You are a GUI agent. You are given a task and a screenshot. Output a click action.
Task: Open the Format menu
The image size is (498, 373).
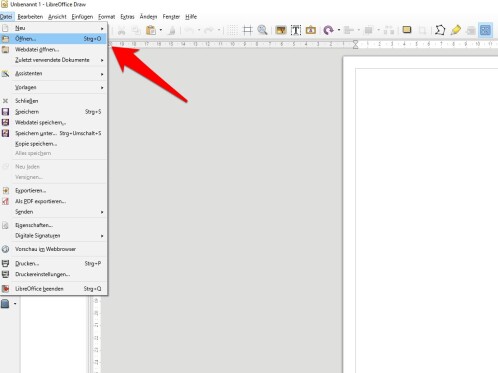[x=106, y=17]
